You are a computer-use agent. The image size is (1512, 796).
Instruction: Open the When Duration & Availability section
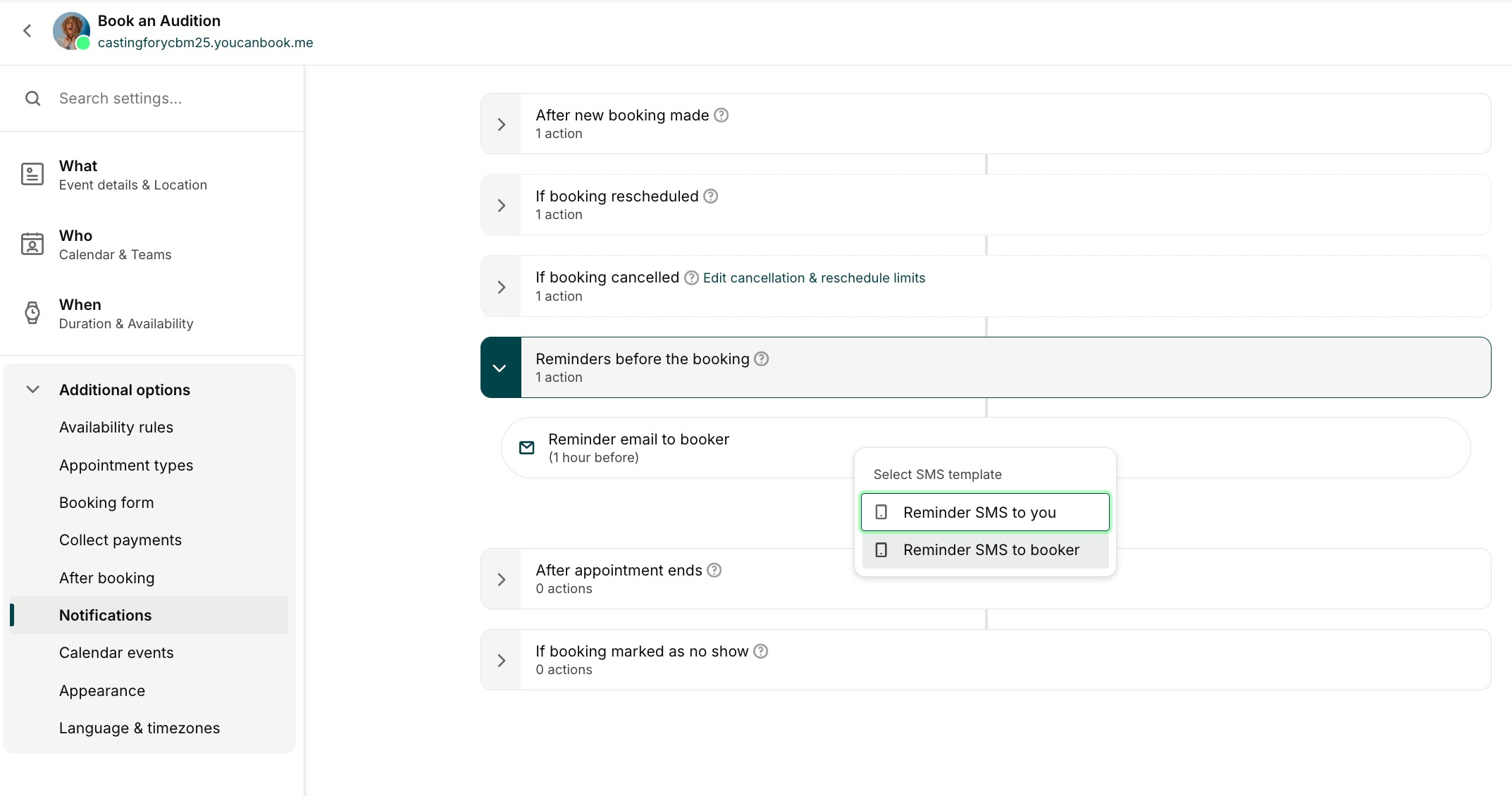click(125, 313)
